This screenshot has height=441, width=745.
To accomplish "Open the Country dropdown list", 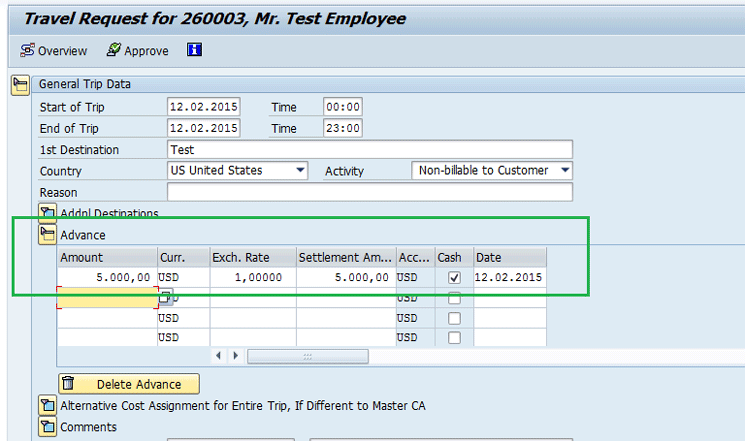I will coord(300,171).
